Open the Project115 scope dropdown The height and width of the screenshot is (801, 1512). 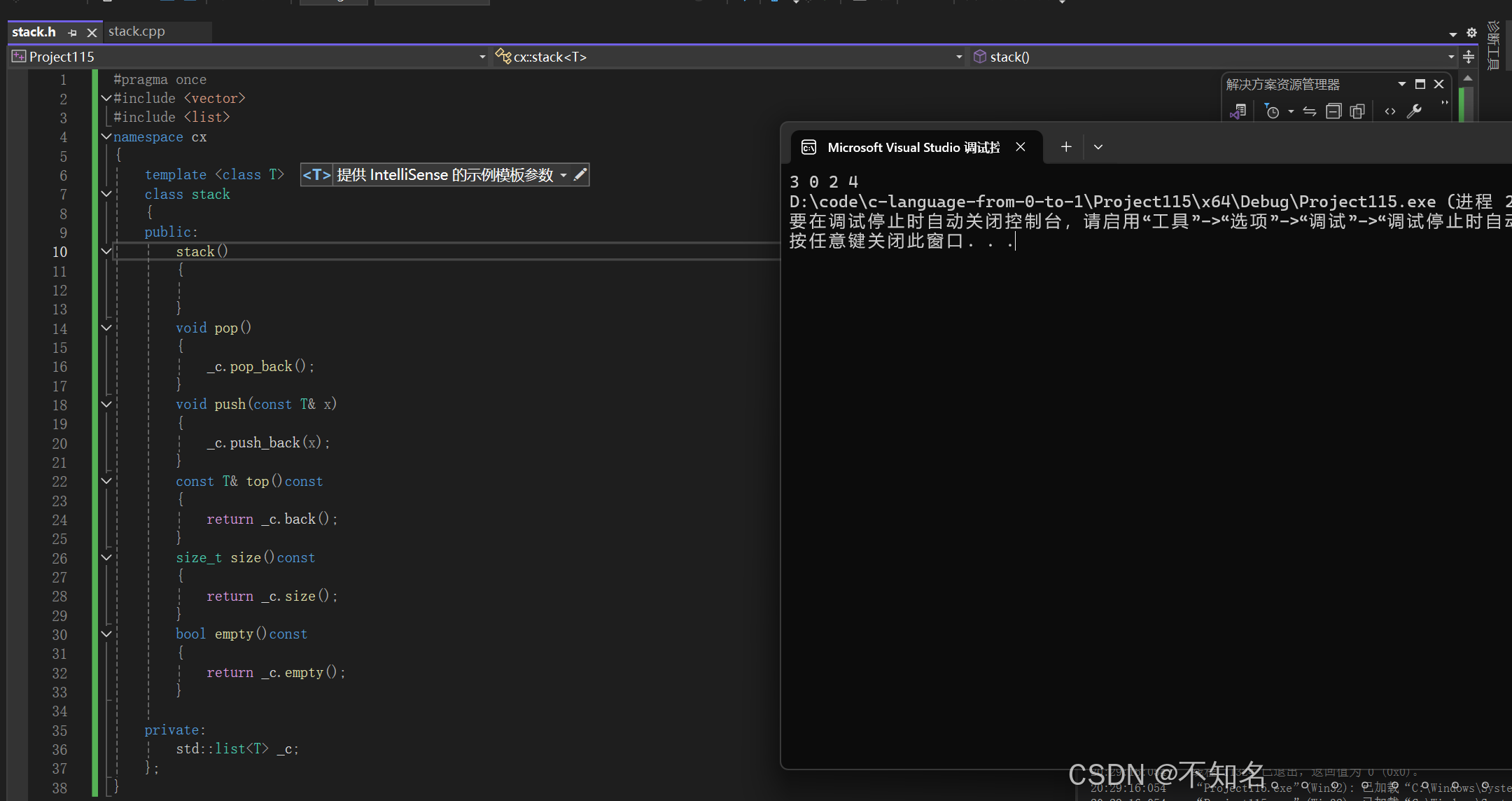tap(482, 57)
